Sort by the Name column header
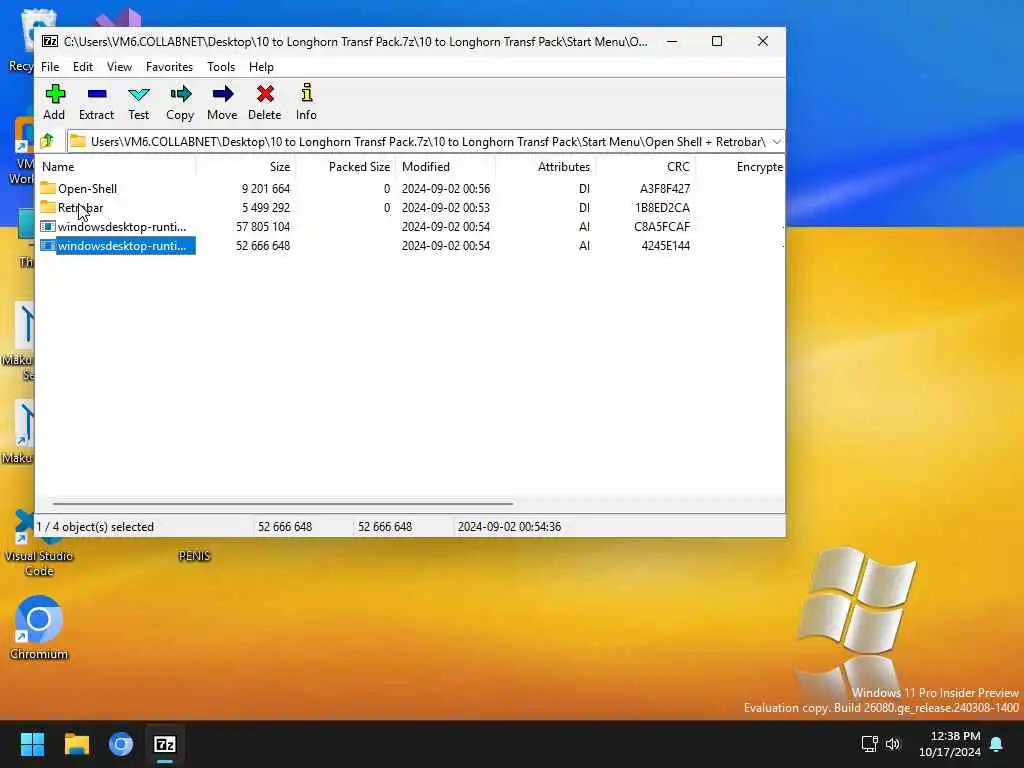Screen dimensions: 1024x768 116,167
